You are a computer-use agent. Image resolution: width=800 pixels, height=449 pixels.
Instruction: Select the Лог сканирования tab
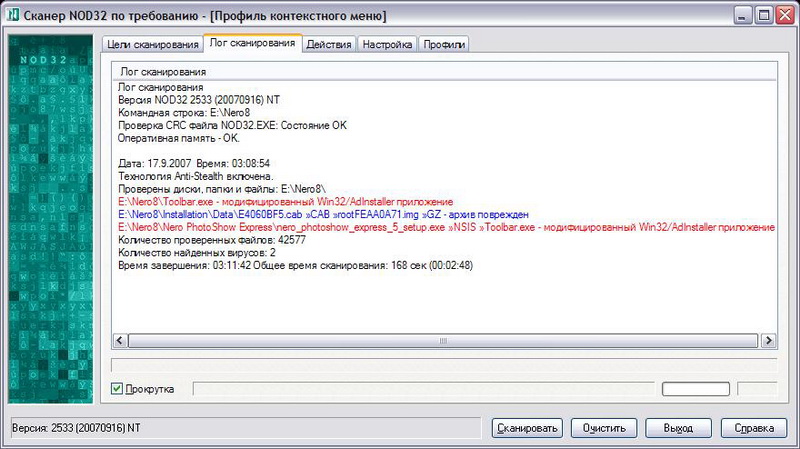point(252,43)
